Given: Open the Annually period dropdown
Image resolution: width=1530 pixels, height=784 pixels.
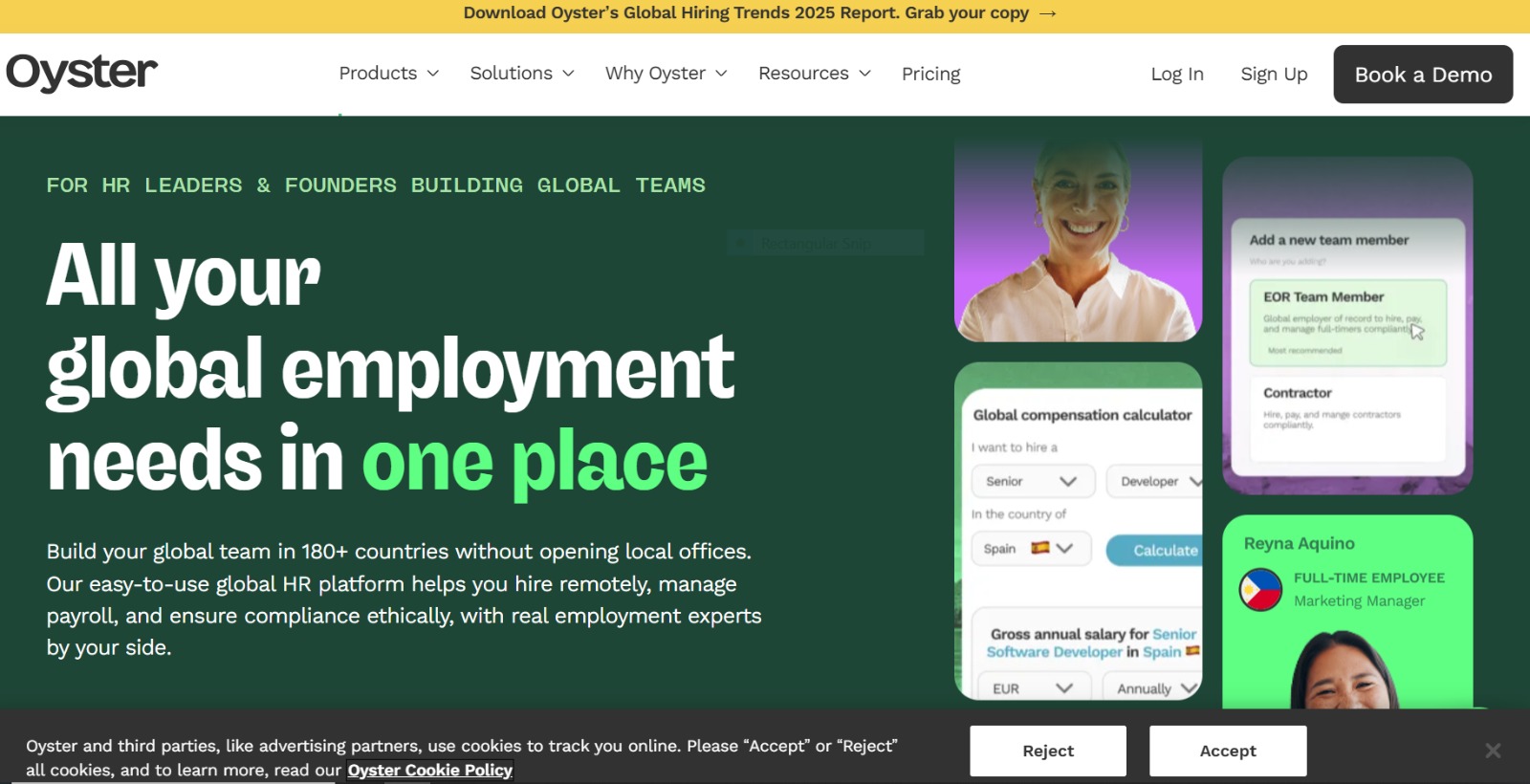Looking at the screenshot, I should click(x=1152, y=687).
